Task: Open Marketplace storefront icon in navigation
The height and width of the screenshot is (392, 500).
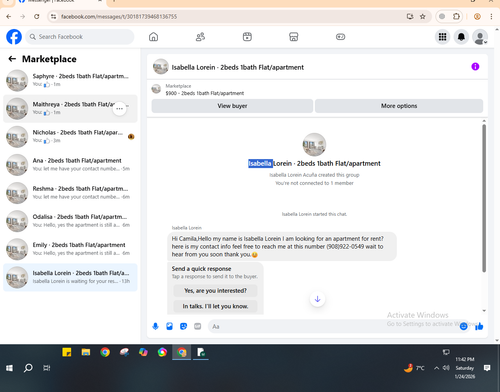Action: [293, 37]
